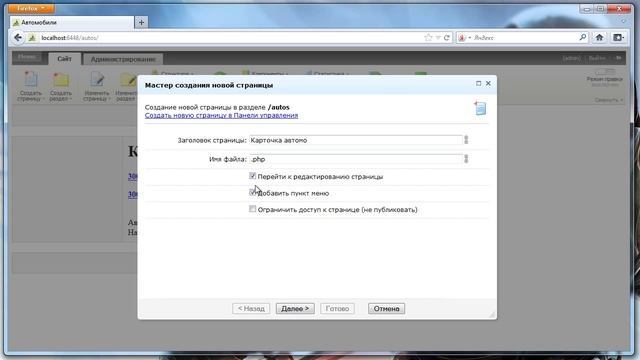The width and height of the screenshot is (640, 360).
Task: Go back with the browser back arrow
Action: (18, 38)
